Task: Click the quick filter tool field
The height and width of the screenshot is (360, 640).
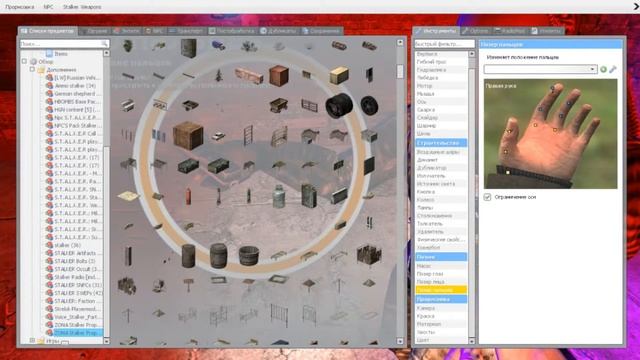Action: click(x=444, y=44)
